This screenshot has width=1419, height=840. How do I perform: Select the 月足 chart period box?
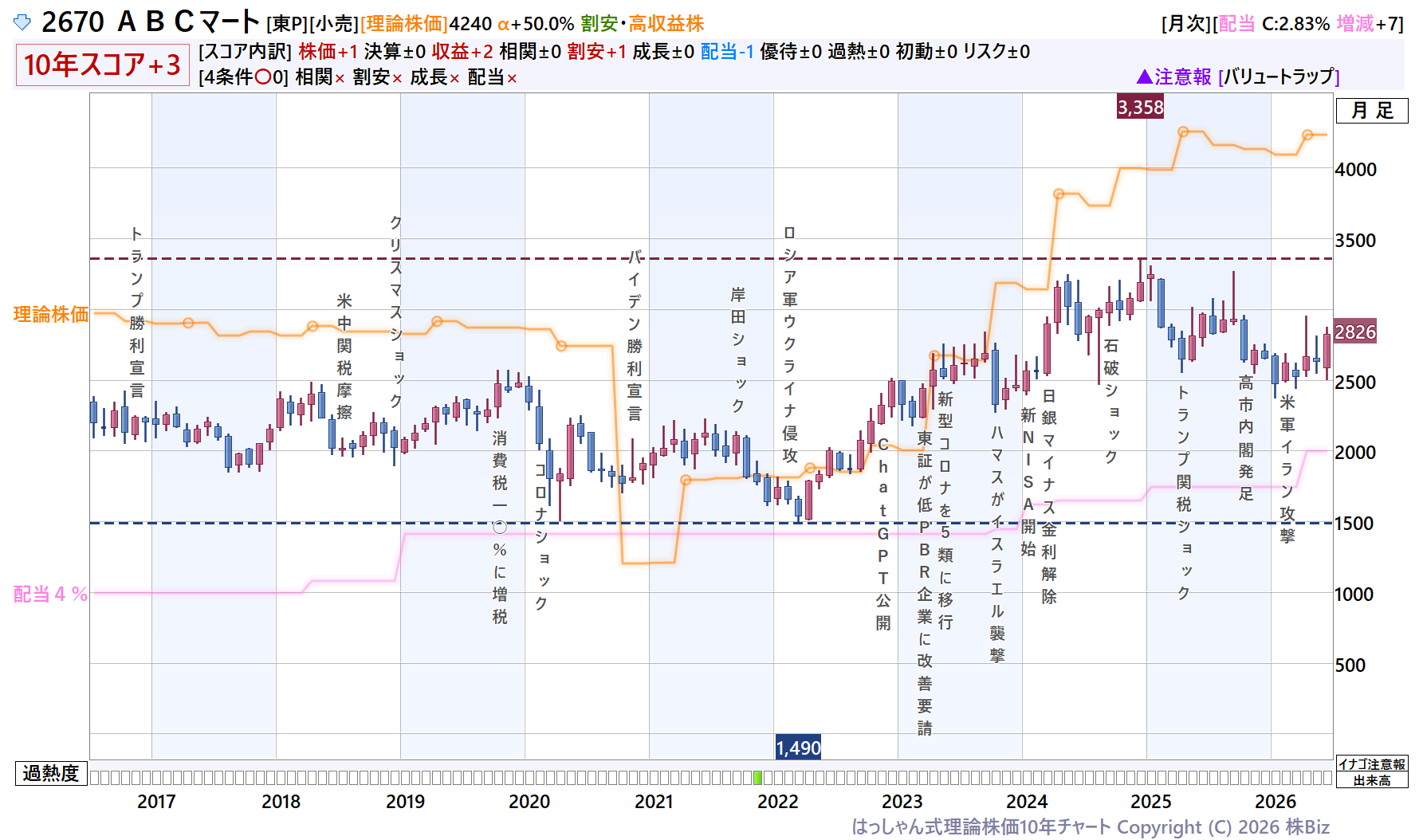[x=1372, y=111]
